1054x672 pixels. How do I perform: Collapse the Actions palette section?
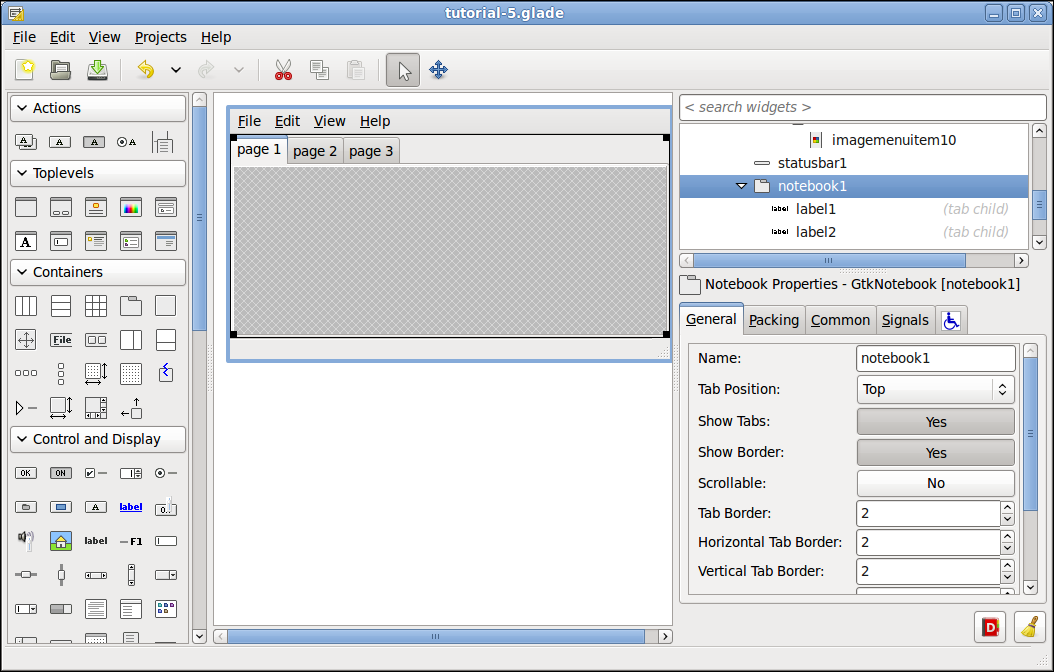click(98, 108)
